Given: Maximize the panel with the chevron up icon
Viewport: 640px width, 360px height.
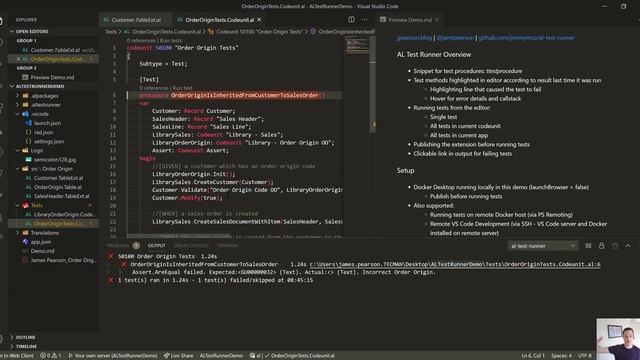Looking at the screenshot, I should point(628,246).
